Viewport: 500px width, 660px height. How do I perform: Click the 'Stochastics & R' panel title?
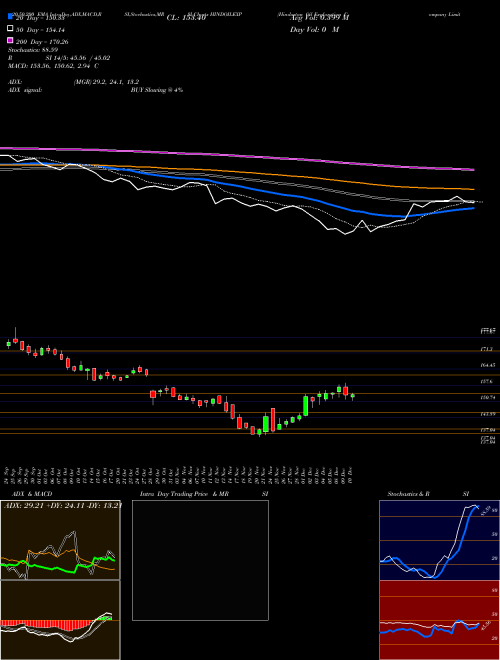click(408, 494)
